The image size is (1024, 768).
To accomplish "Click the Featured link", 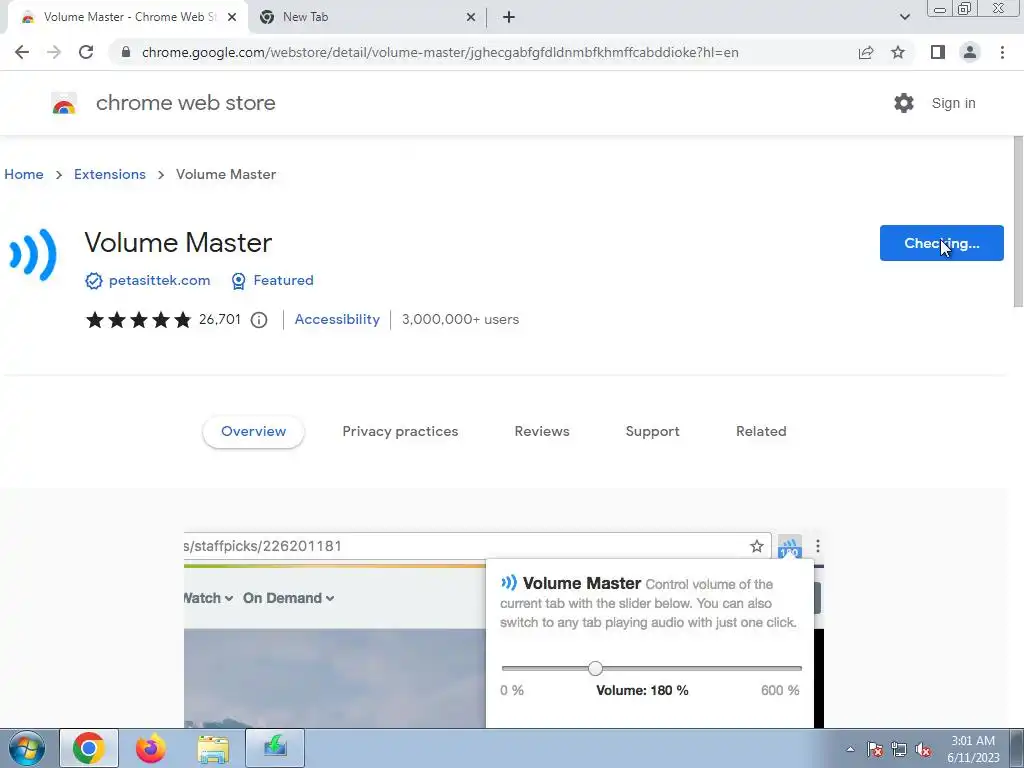I will [x=283, y=281].
